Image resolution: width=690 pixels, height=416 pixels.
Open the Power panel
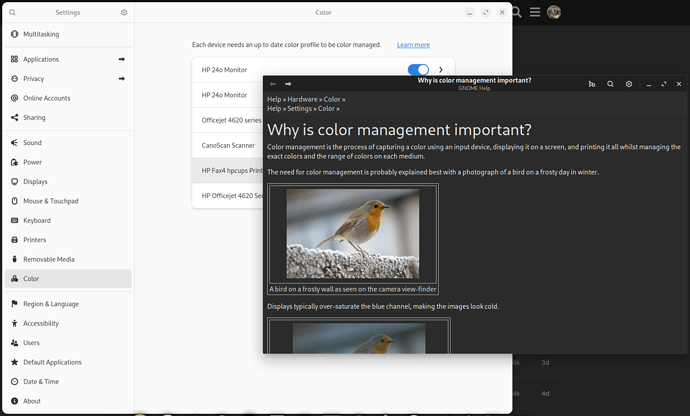tap(68, 162)
